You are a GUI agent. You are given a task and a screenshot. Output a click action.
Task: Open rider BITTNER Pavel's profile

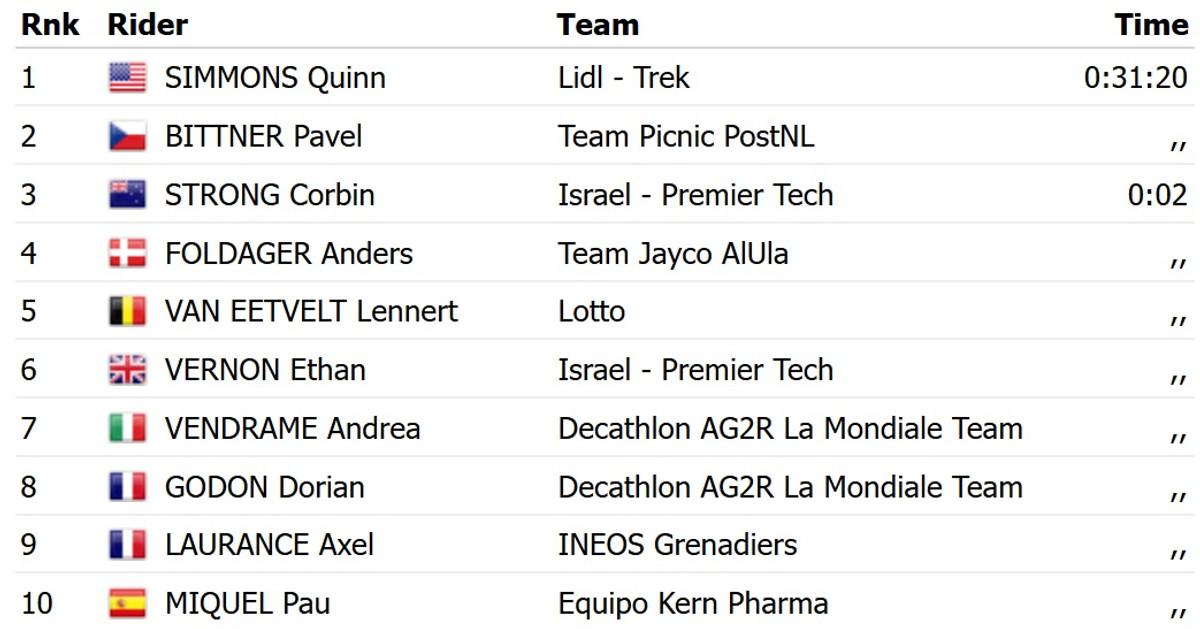pos(263,136)
